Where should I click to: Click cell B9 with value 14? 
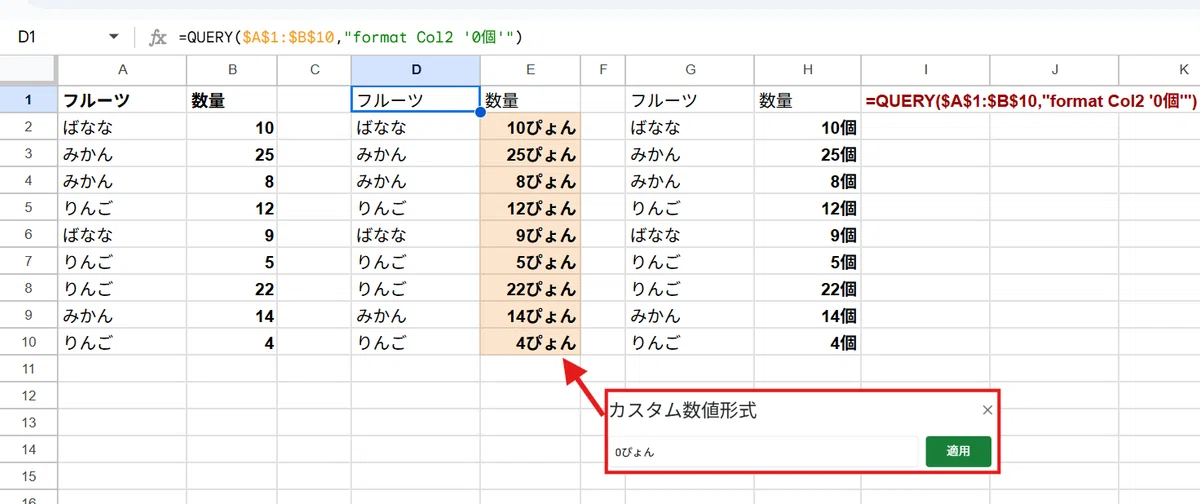tap(232, 316)
